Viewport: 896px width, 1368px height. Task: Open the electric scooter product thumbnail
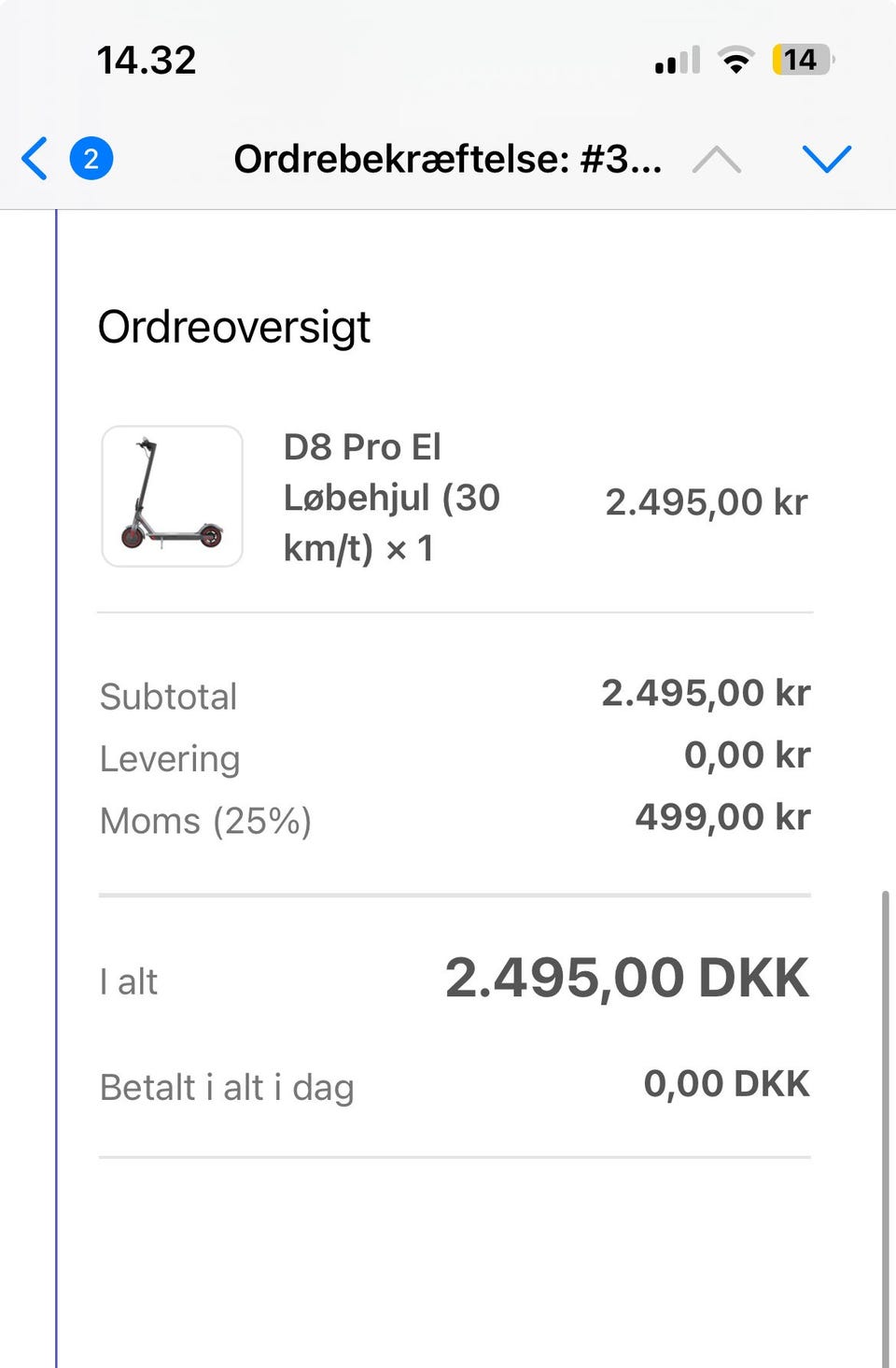click(x=172, y=496)
